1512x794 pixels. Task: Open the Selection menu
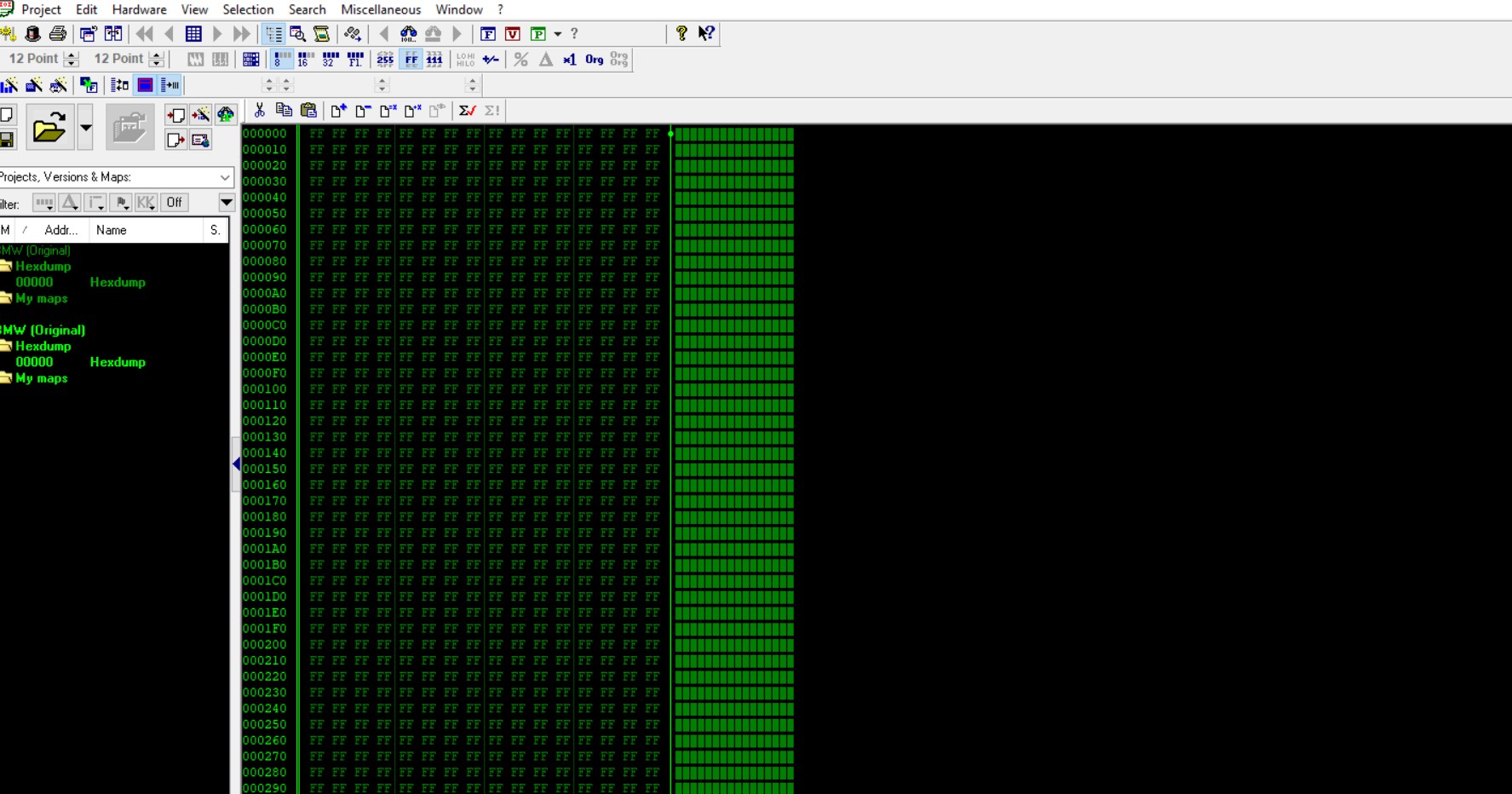[248, 9]
